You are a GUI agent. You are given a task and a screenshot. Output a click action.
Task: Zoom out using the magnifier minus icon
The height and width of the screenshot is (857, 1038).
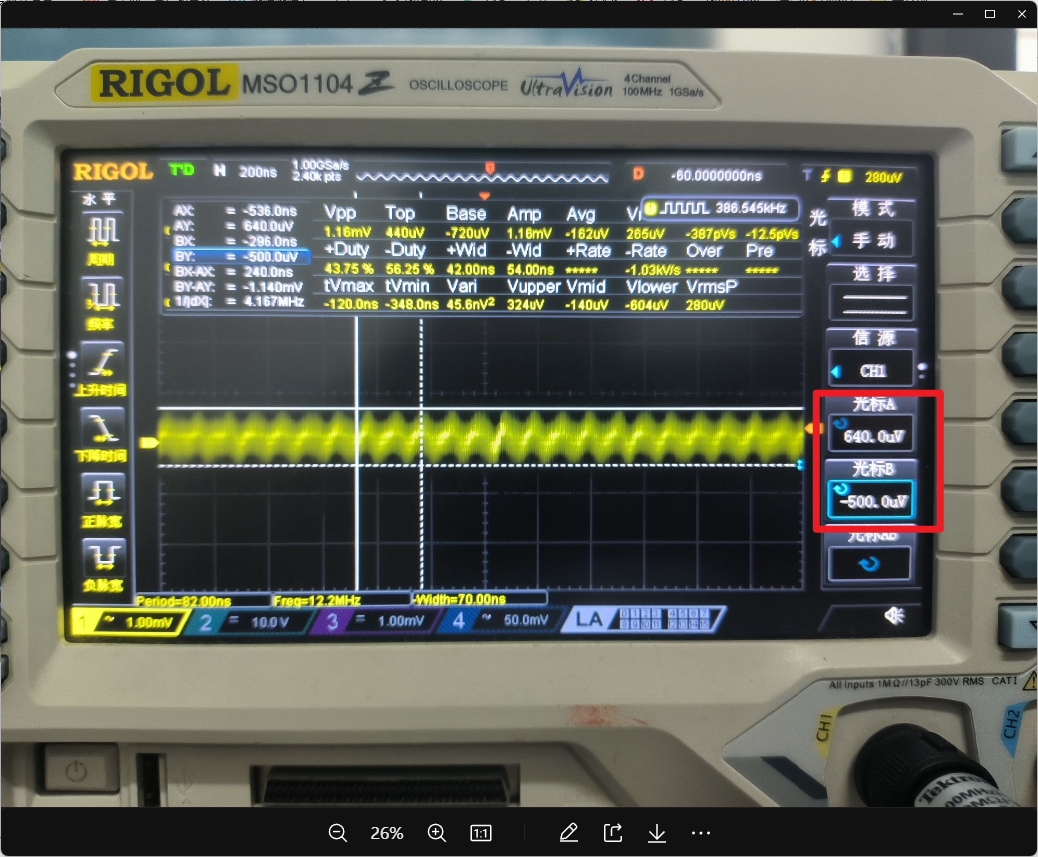click(338, 833)
